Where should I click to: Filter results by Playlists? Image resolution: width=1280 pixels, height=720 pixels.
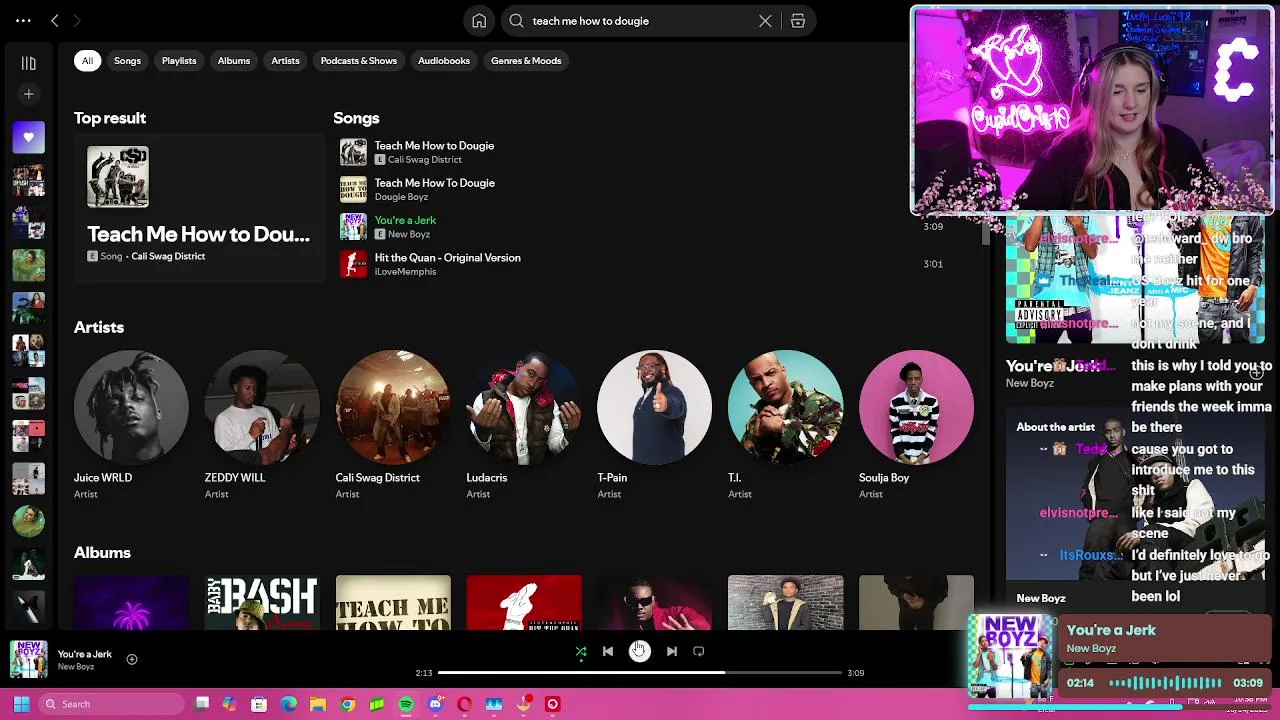179,61
